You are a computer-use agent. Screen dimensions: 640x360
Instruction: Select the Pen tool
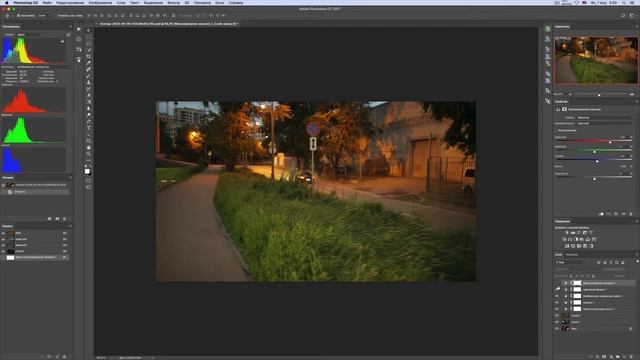(89, 122)
